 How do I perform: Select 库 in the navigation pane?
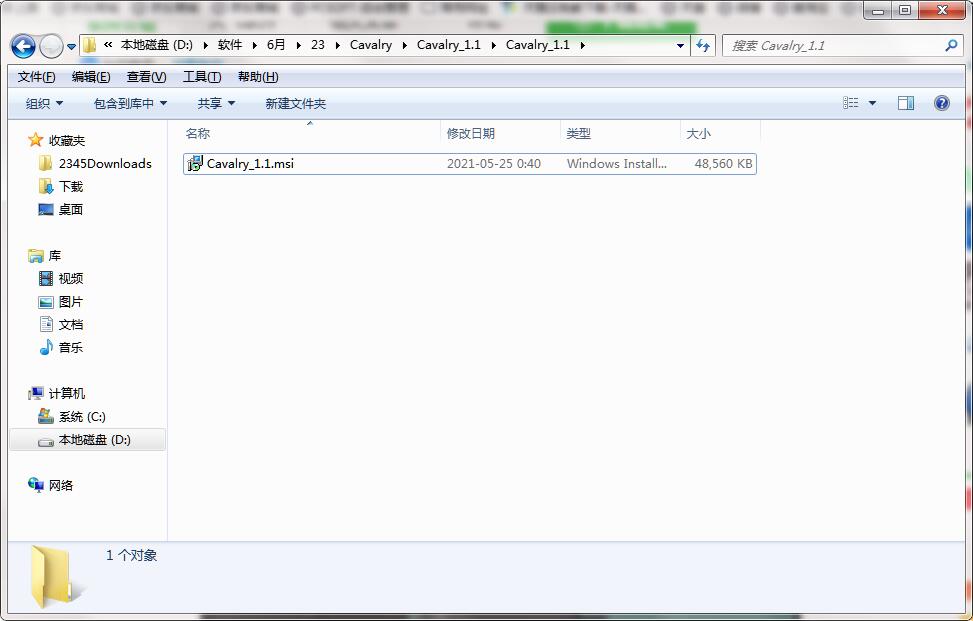click(x=55, y=256)
